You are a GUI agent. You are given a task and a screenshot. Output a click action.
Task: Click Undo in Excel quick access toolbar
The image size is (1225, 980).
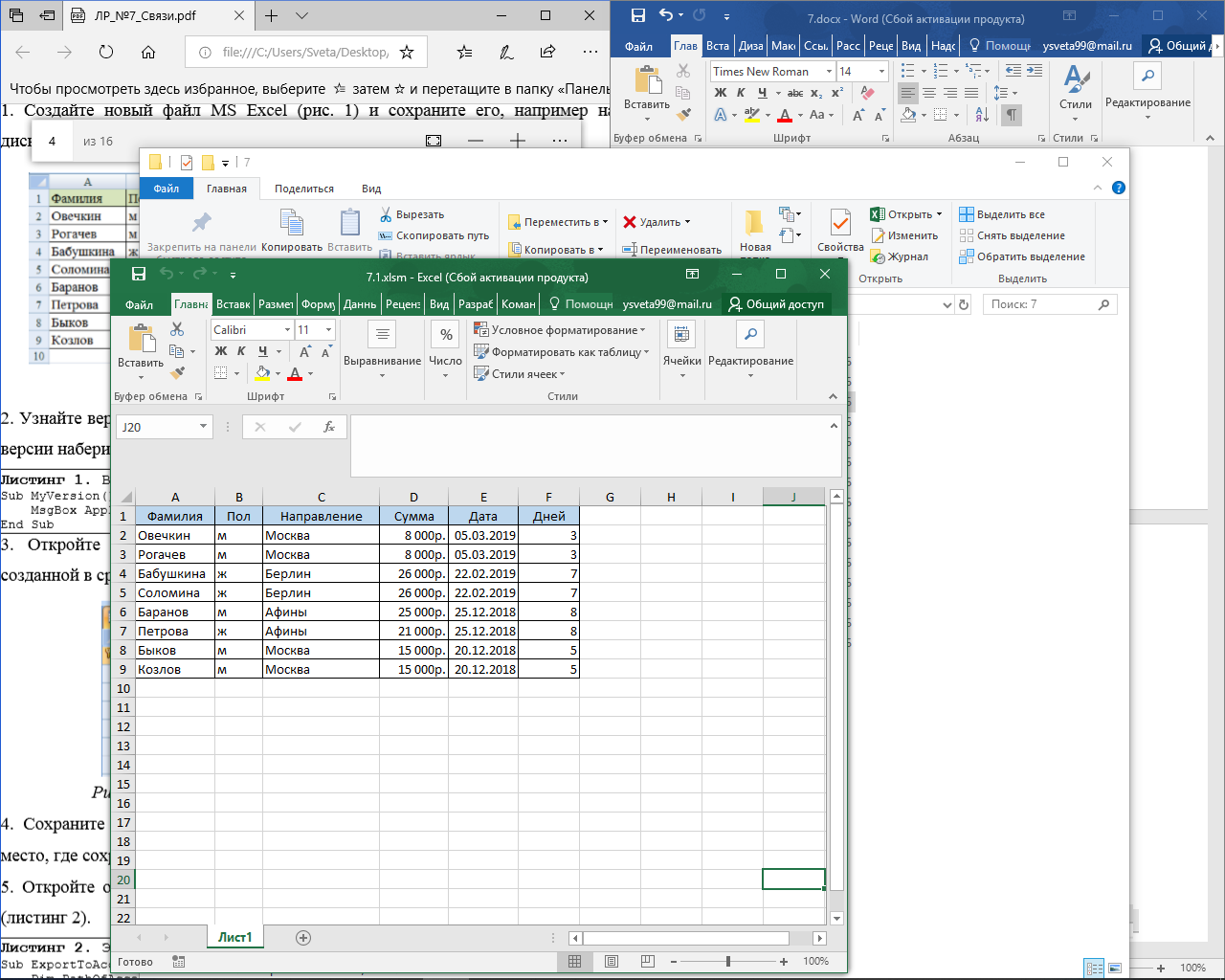click(x=167, y=275)
